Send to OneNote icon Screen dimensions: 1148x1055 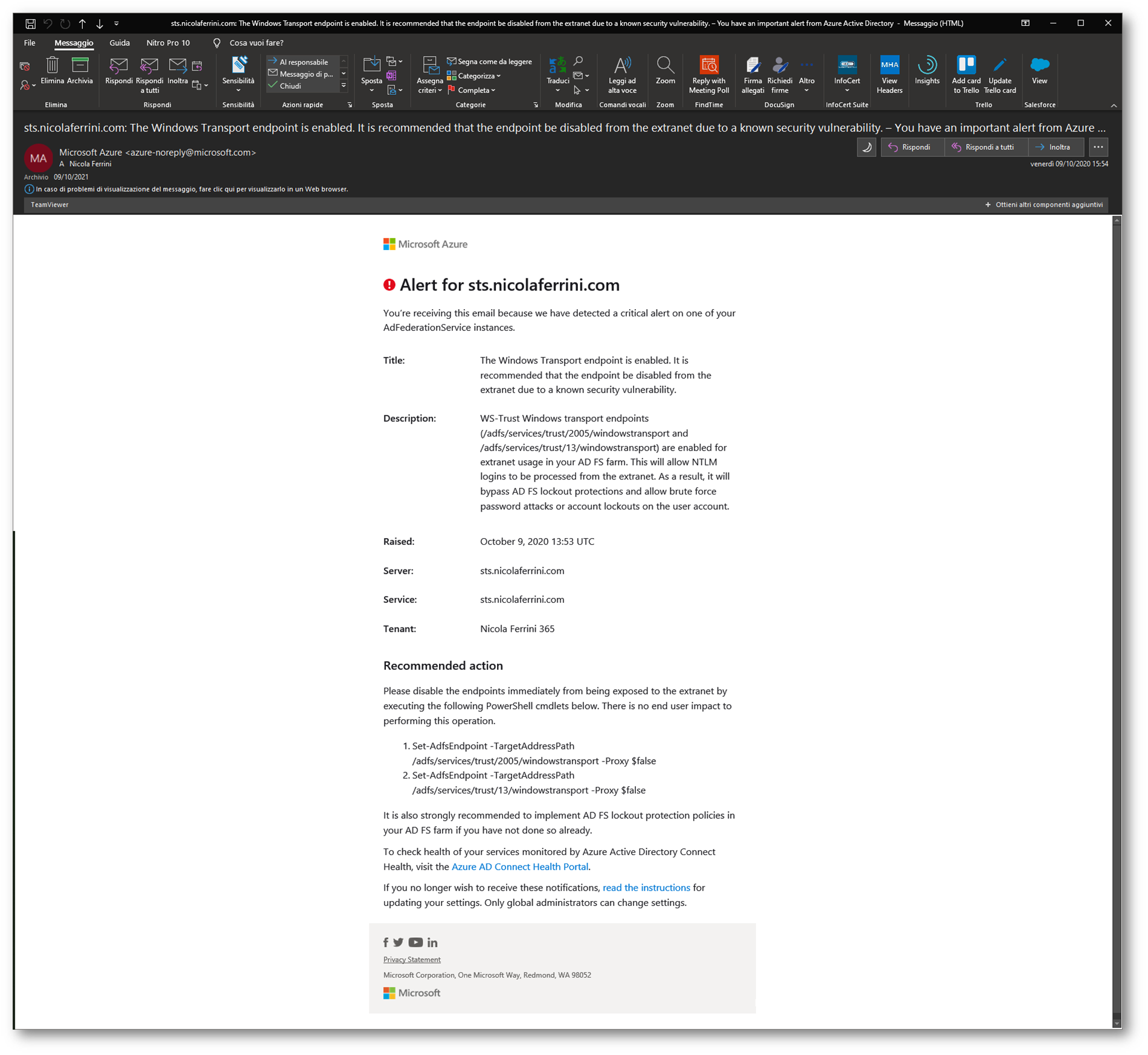point(391,75)
